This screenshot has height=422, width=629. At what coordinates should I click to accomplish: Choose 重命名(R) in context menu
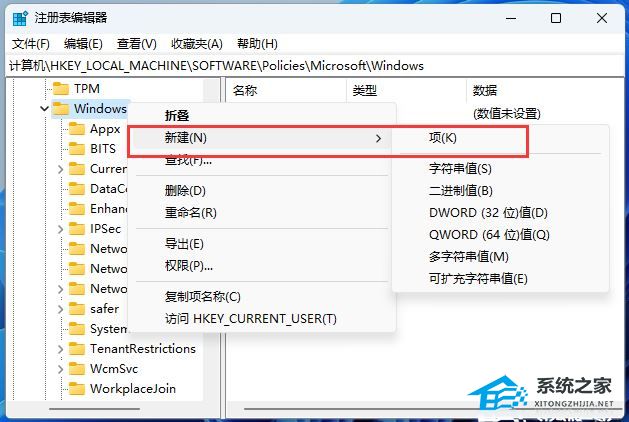[261, 212]
